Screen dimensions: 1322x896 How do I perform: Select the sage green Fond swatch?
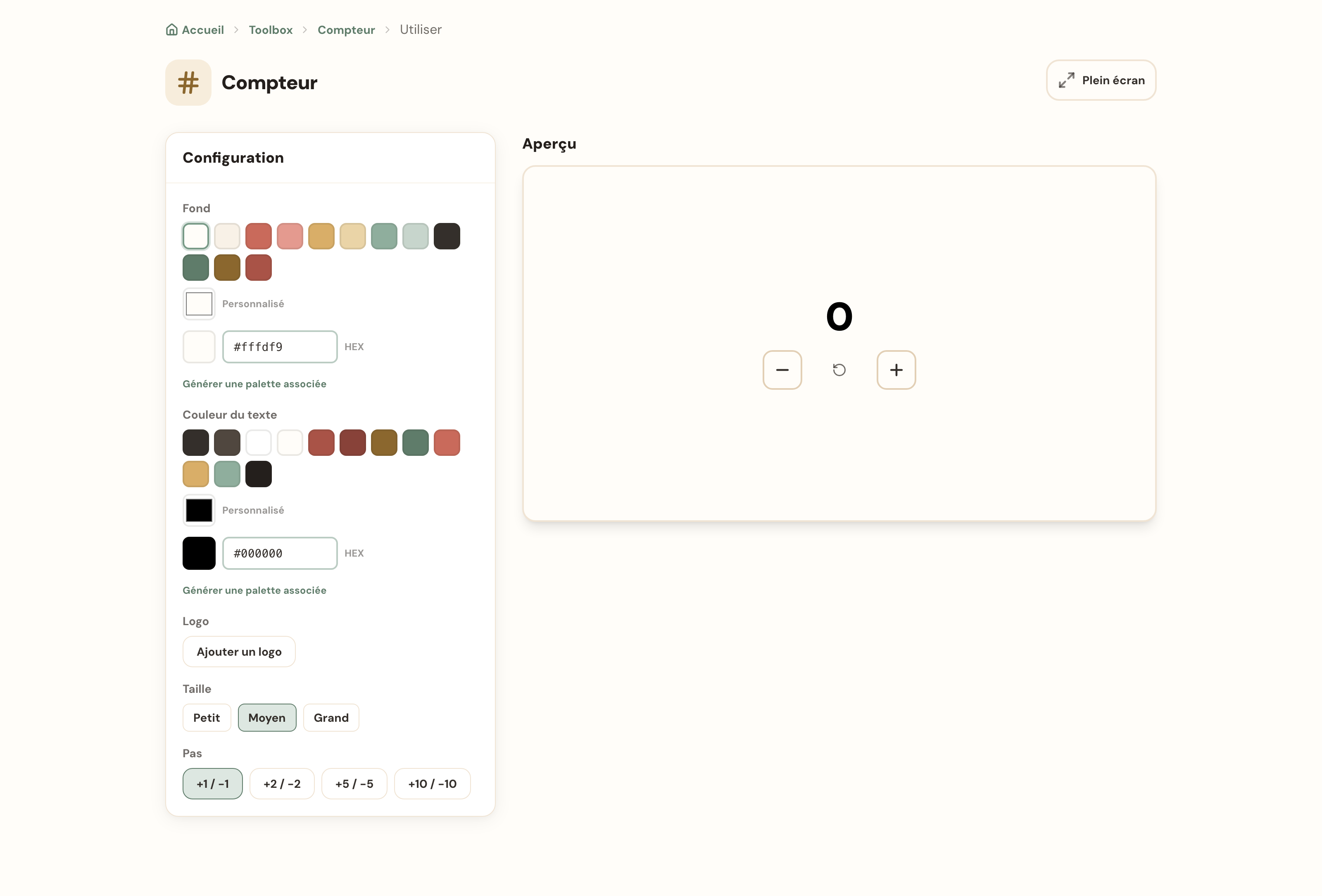[384, 236]
